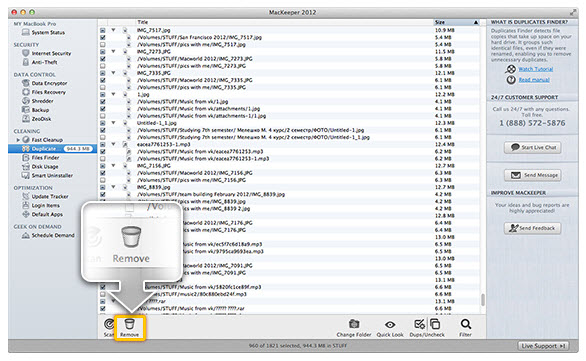Viewport: 586px width, 361px height.
Task: Click the 12.4 MB size cell
Action: (444, 144)
